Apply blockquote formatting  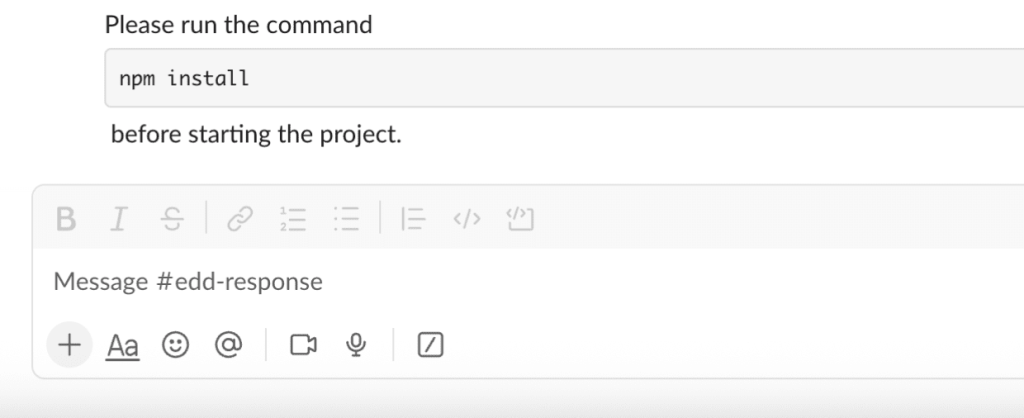[x=414, y=219]
